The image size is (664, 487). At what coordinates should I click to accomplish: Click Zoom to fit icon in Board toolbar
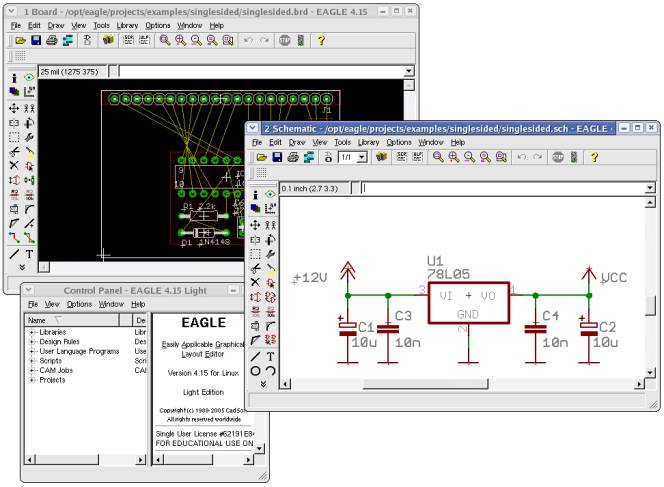click(x=165, y=41)
